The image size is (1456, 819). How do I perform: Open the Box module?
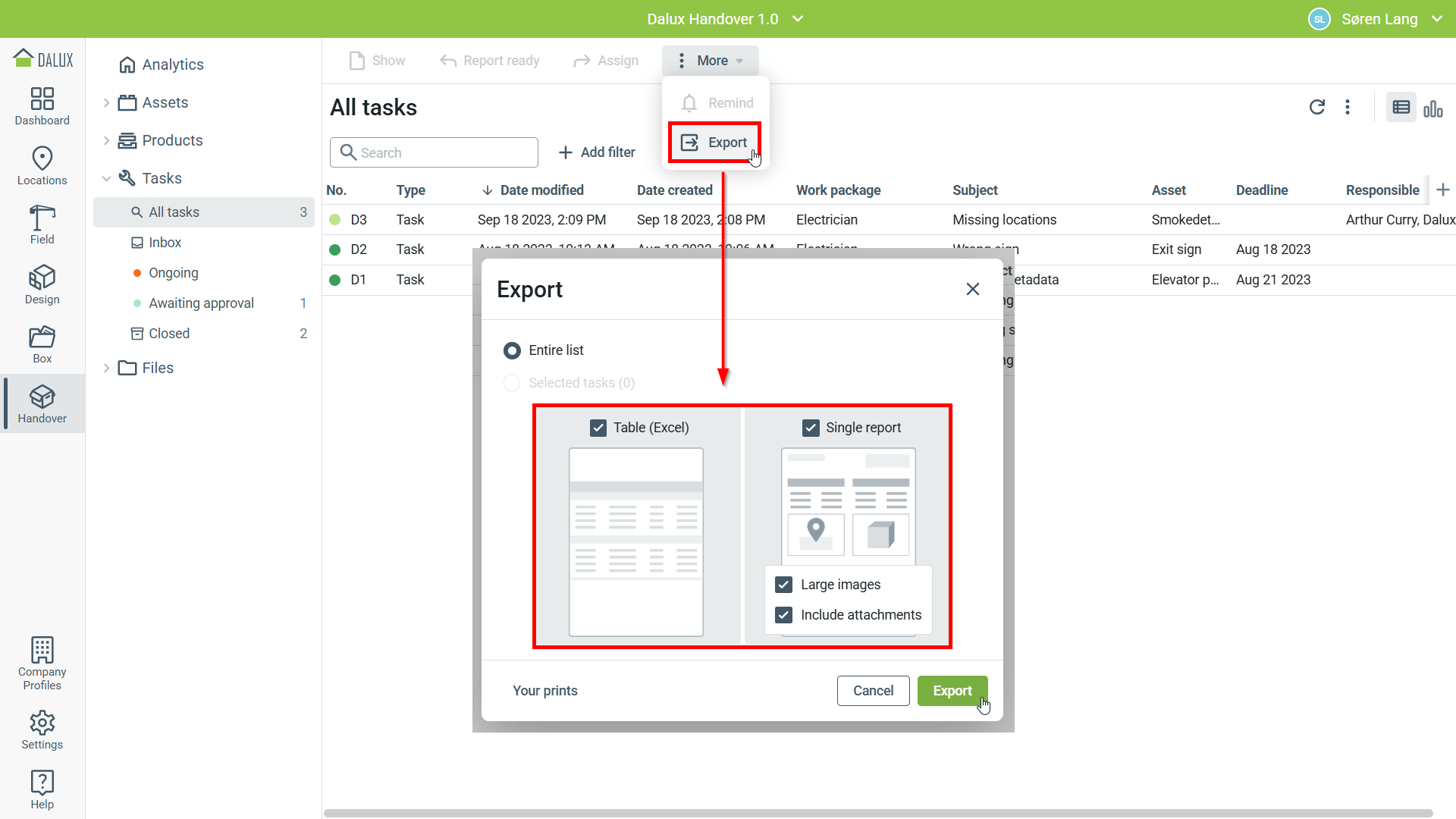(42, 344)
